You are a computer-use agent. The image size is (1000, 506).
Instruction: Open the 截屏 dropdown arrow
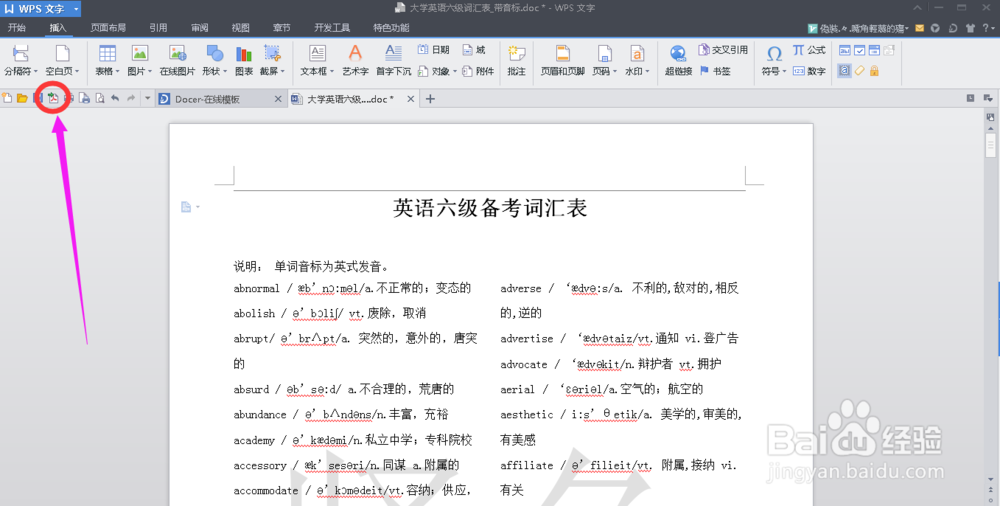(x=283, y=72)
